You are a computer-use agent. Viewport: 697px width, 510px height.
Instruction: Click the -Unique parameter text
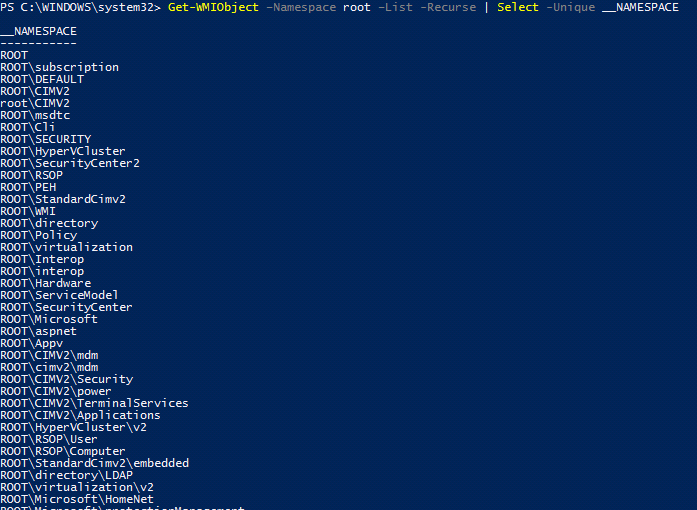570,8
